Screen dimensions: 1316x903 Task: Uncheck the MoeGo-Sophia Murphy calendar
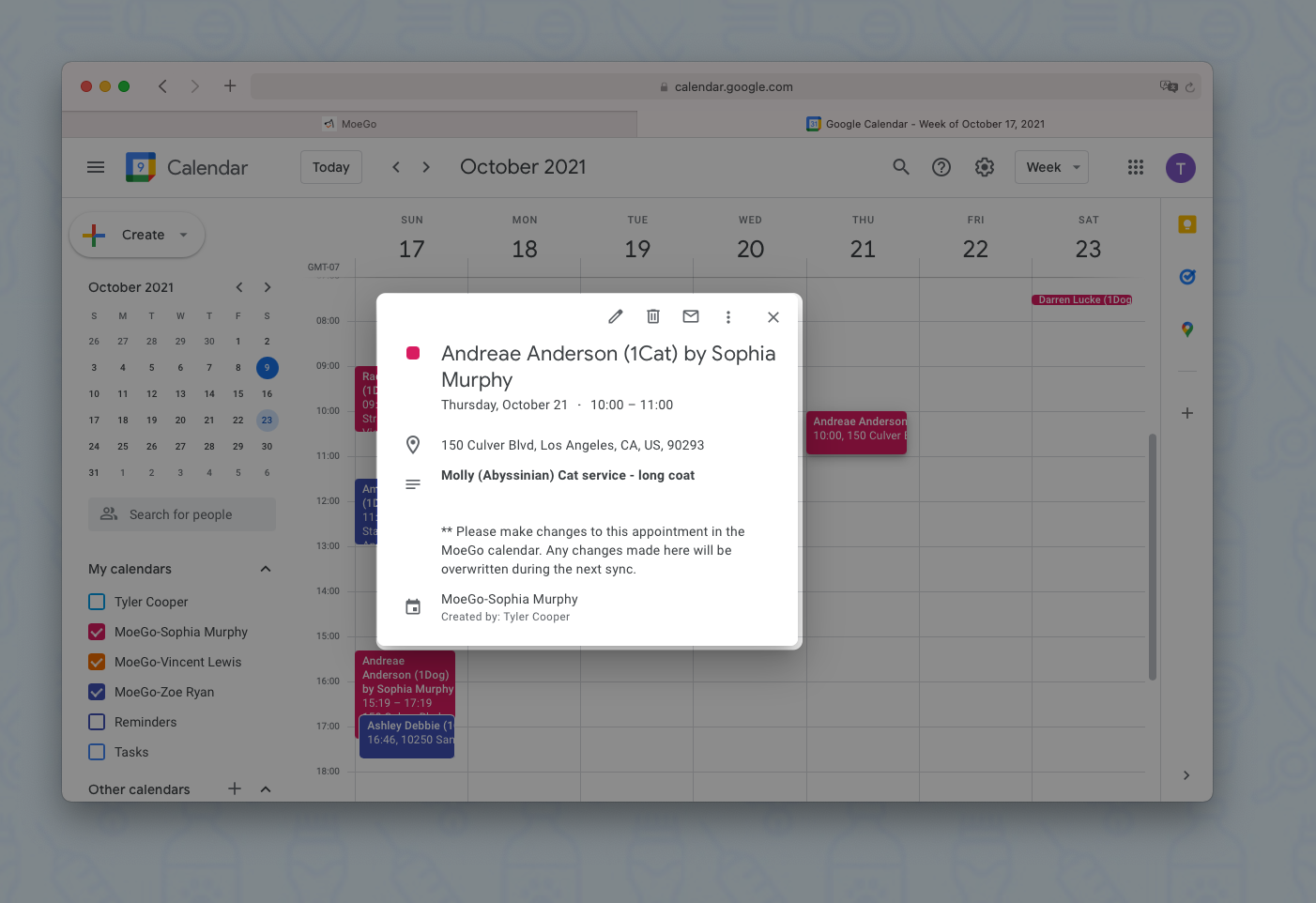97,632
